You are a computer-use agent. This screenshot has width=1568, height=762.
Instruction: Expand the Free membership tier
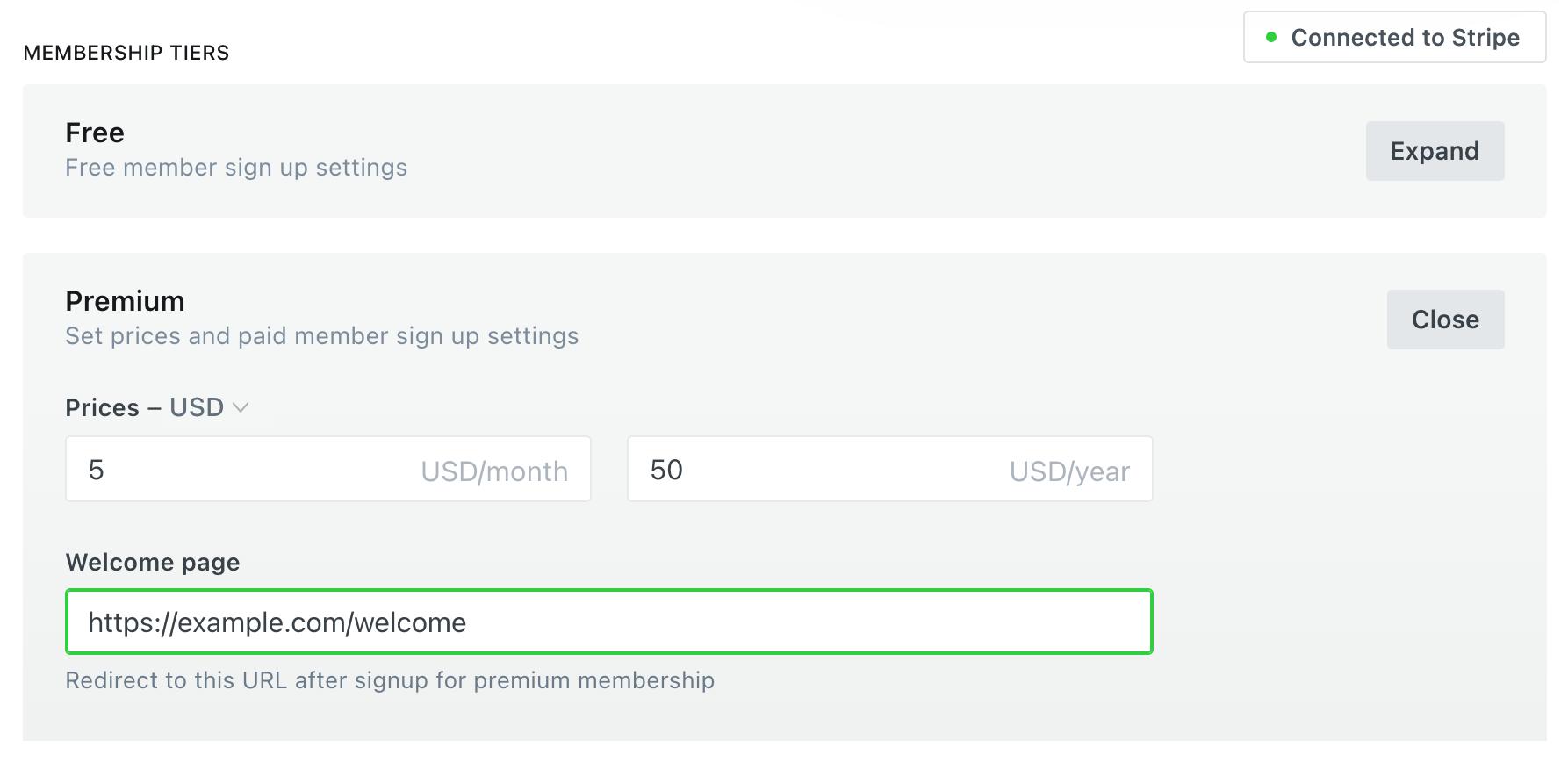point(1434,151)
